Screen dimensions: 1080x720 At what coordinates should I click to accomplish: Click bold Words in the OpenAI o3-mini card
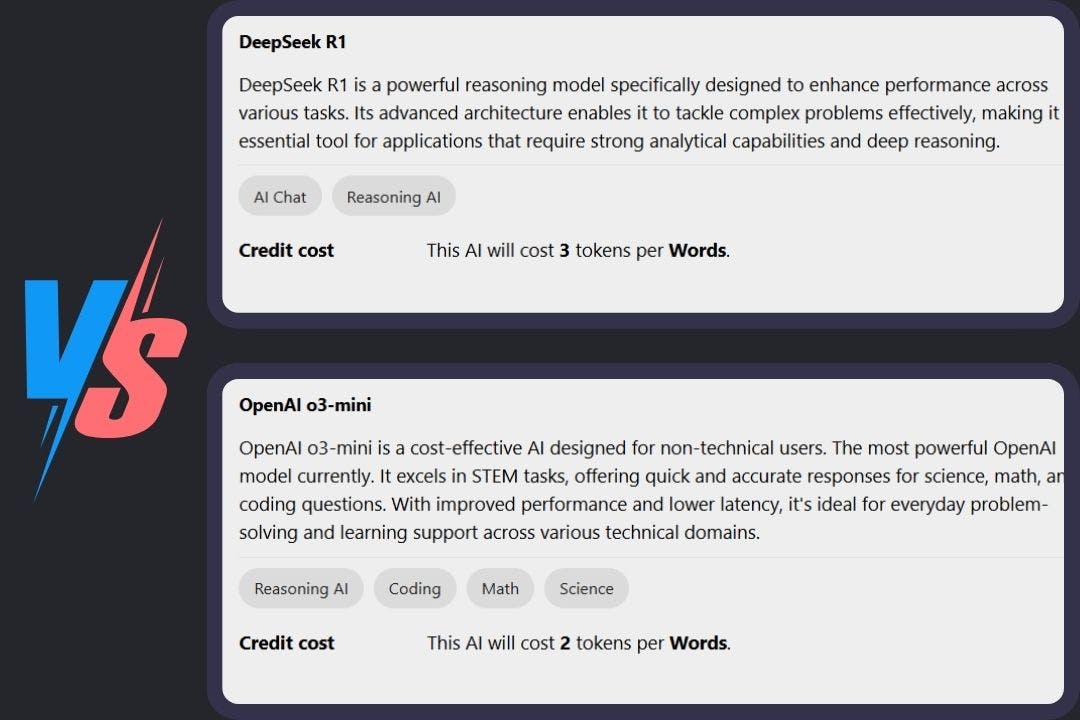[697, 643]
